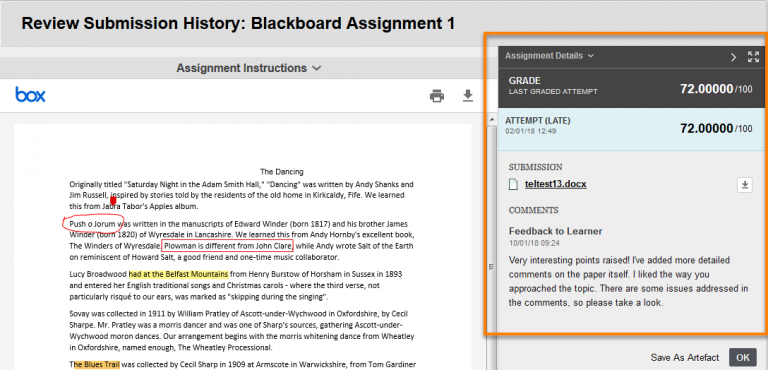Click highlighted 'had at the Belfast Mountains' text
Image resolution: width=768 pixels, height=370 pixels.
point(178,274)
